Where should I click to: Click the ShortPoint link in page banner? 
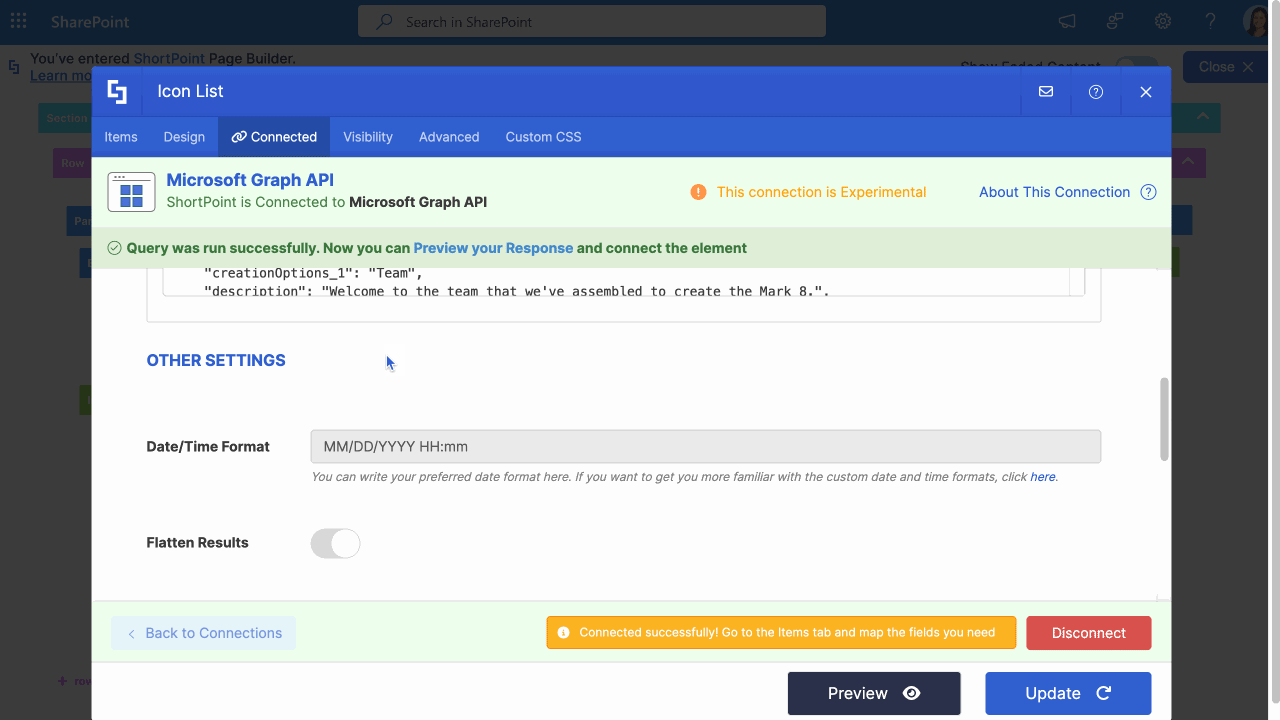(168, 59)
